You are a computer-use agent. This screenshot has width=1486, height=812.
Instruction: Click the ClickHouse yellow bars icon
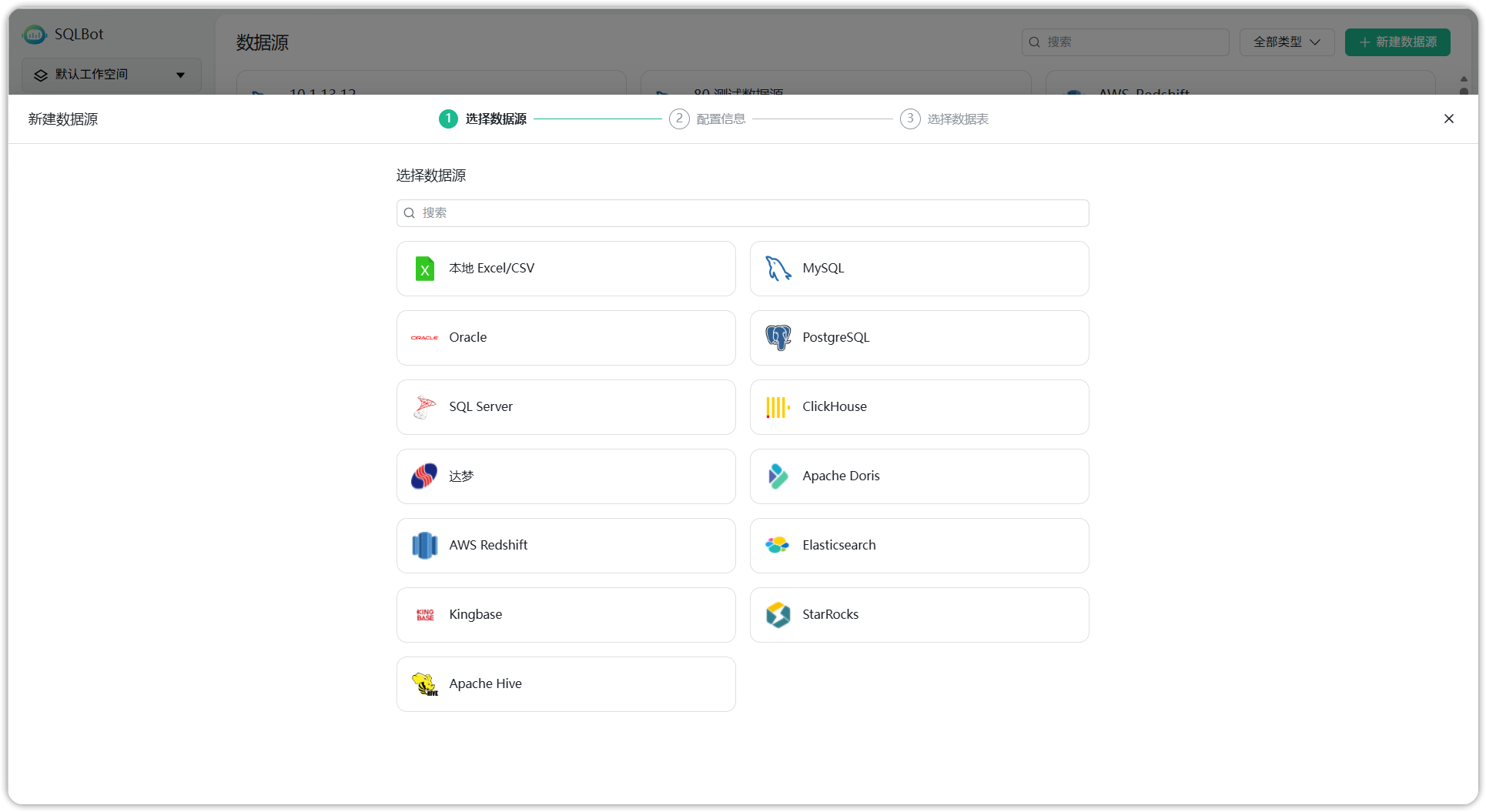(778, 407)
